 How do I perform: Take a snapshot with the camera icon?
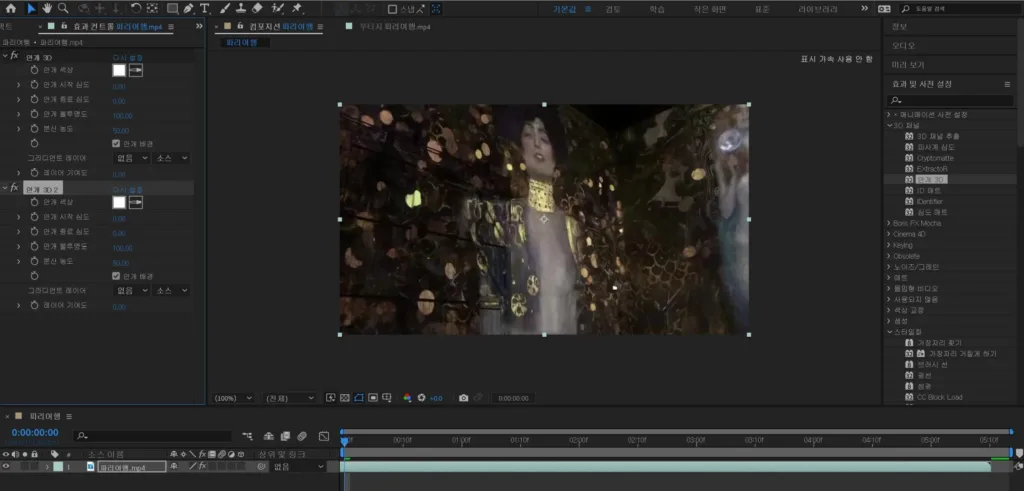pyautogui.click(x=464, y=398)
